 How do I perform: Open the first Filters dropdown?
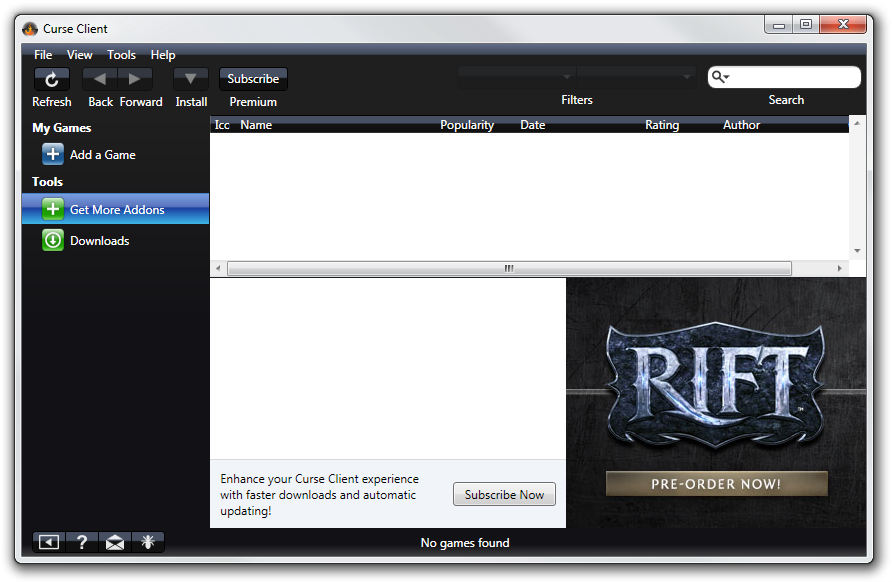(x=516, y=76)
